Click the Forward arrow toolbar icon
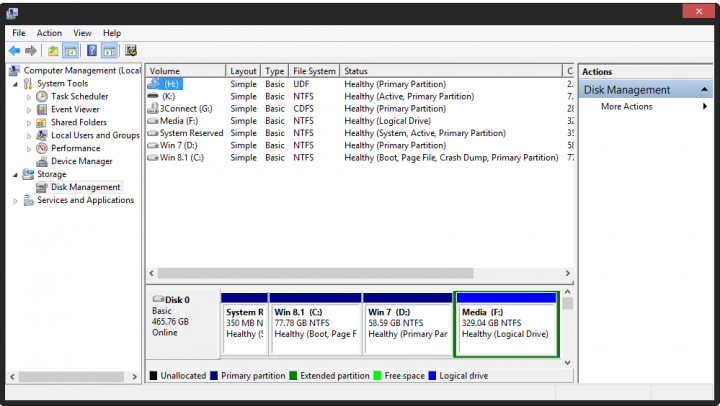Viewport: 720px width, 406px height. 31,51
